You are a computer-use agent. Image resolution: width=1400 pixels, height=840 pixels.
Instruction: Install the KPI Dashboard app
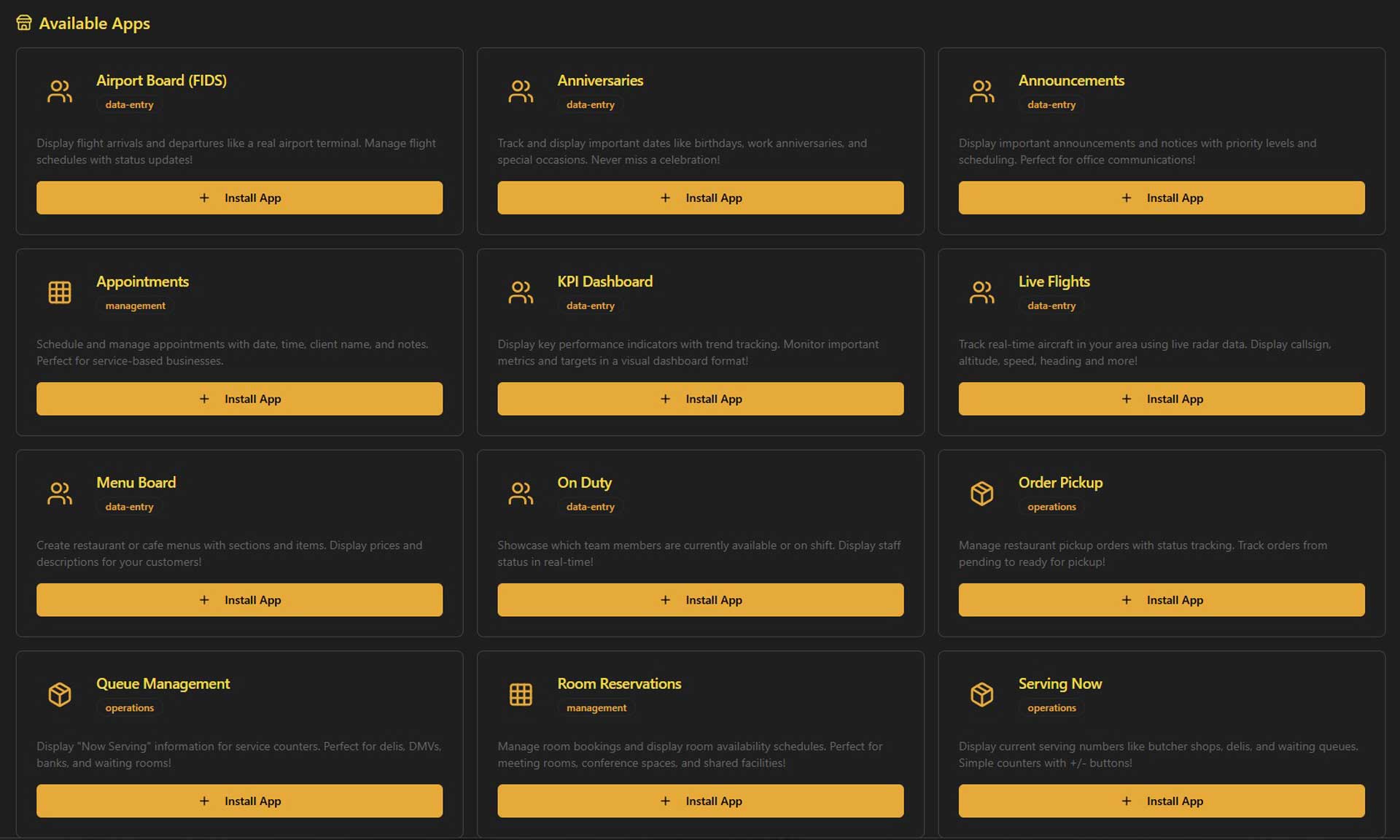point(700,399)
